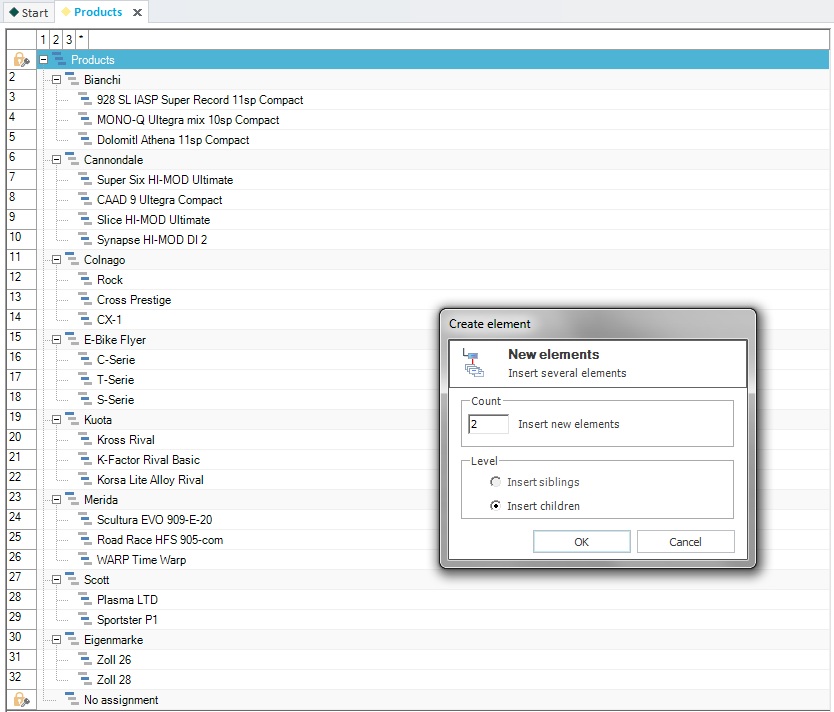
Task: Collapse the Cannondale branch
Action: point(56,160)
